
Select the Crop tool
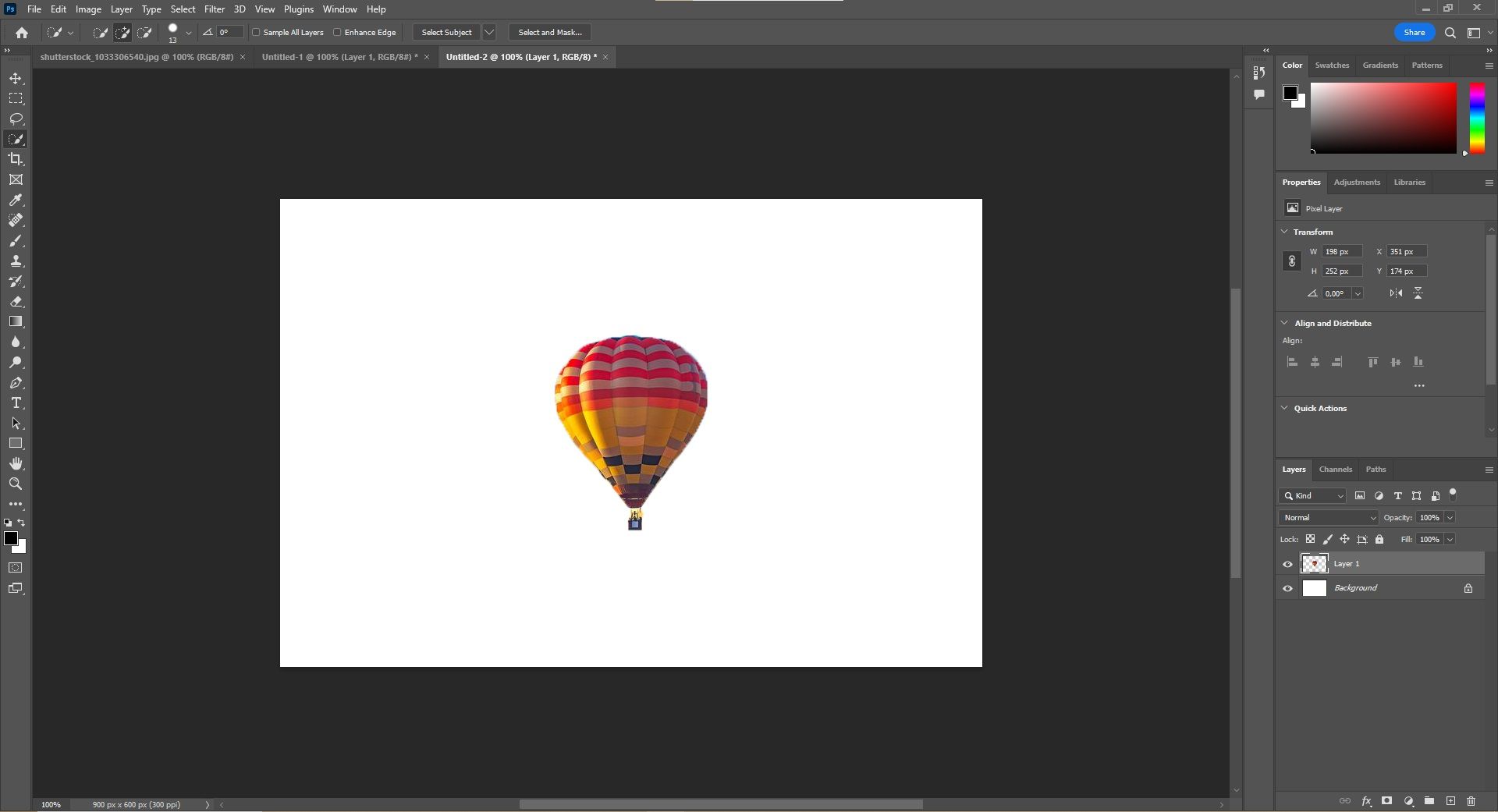click(16, 159)
